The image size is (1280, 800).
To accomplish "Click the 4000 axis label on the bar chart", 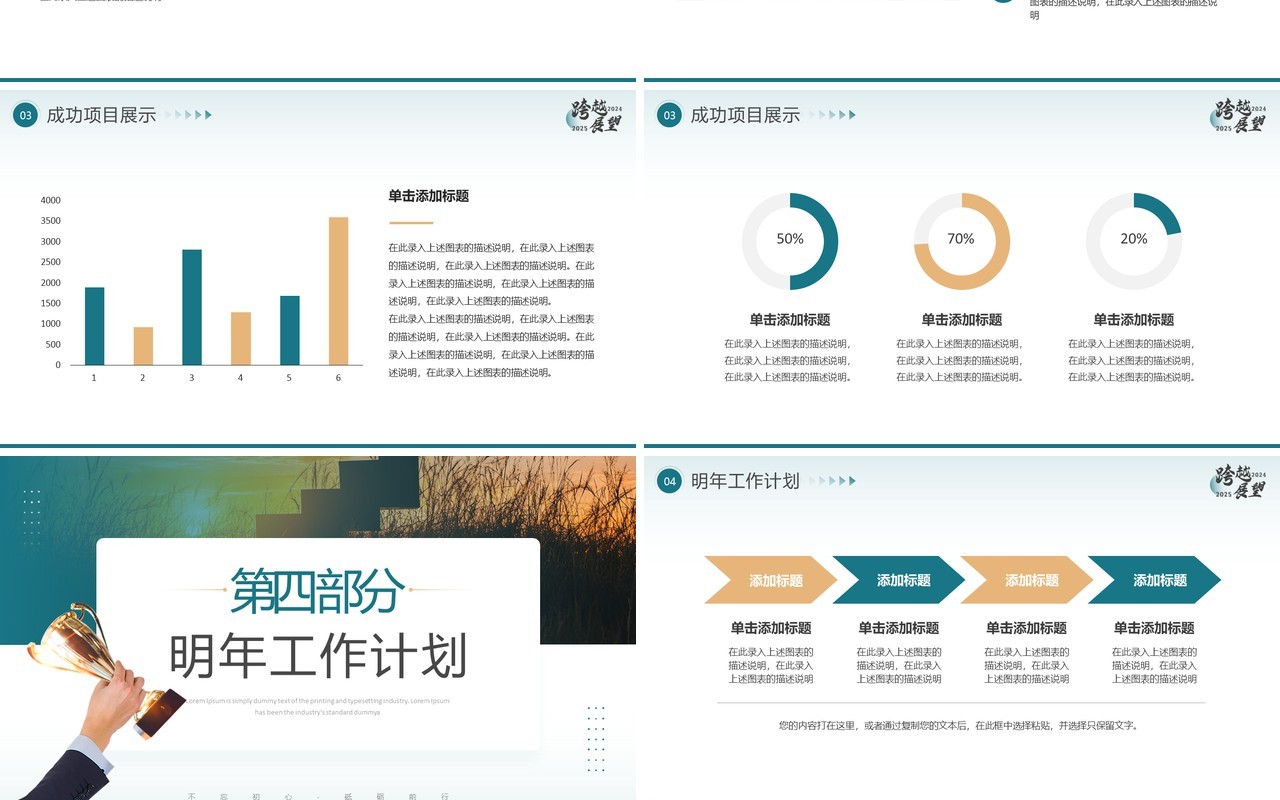I will pyautogui.click(x=50, y=200).
